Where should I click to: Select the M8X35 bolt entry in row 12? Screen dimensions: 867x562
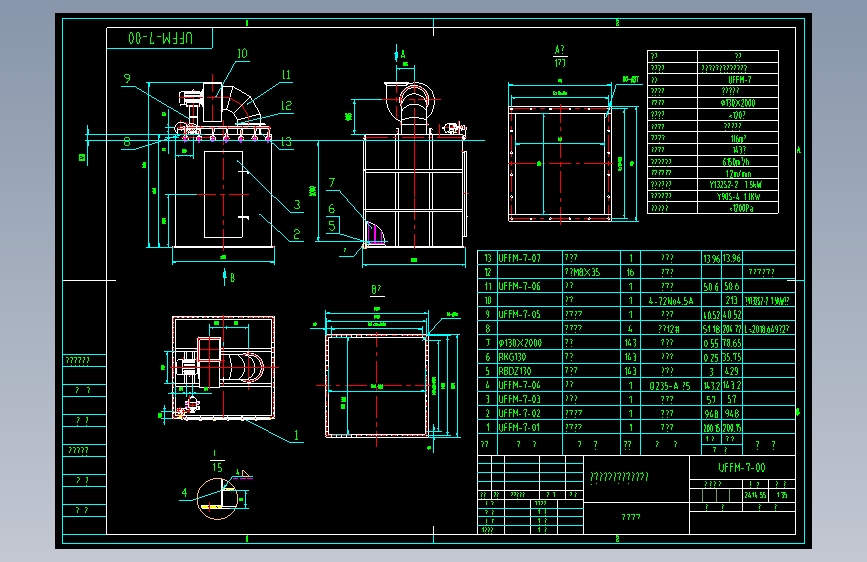point(582,272)
